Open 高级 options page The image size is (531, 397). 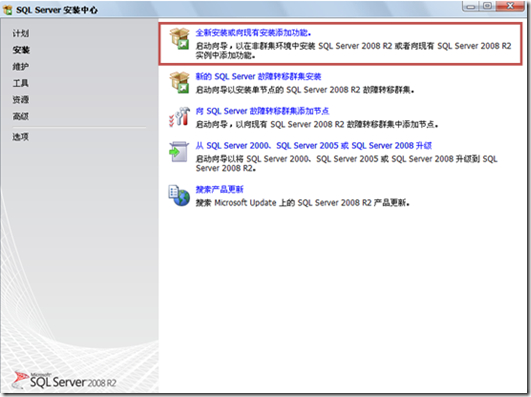click(21, 116)
